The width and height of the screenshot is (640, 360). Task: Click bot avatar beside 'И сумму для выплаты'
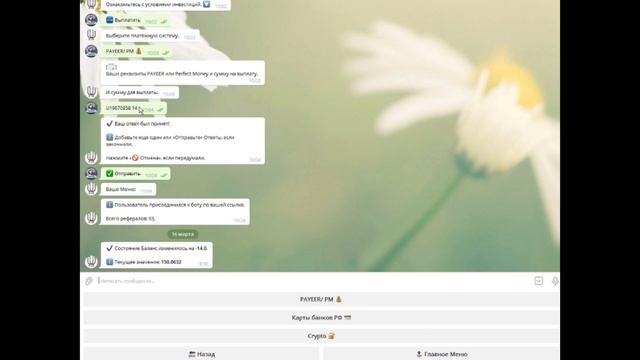(x=91, y=91)
